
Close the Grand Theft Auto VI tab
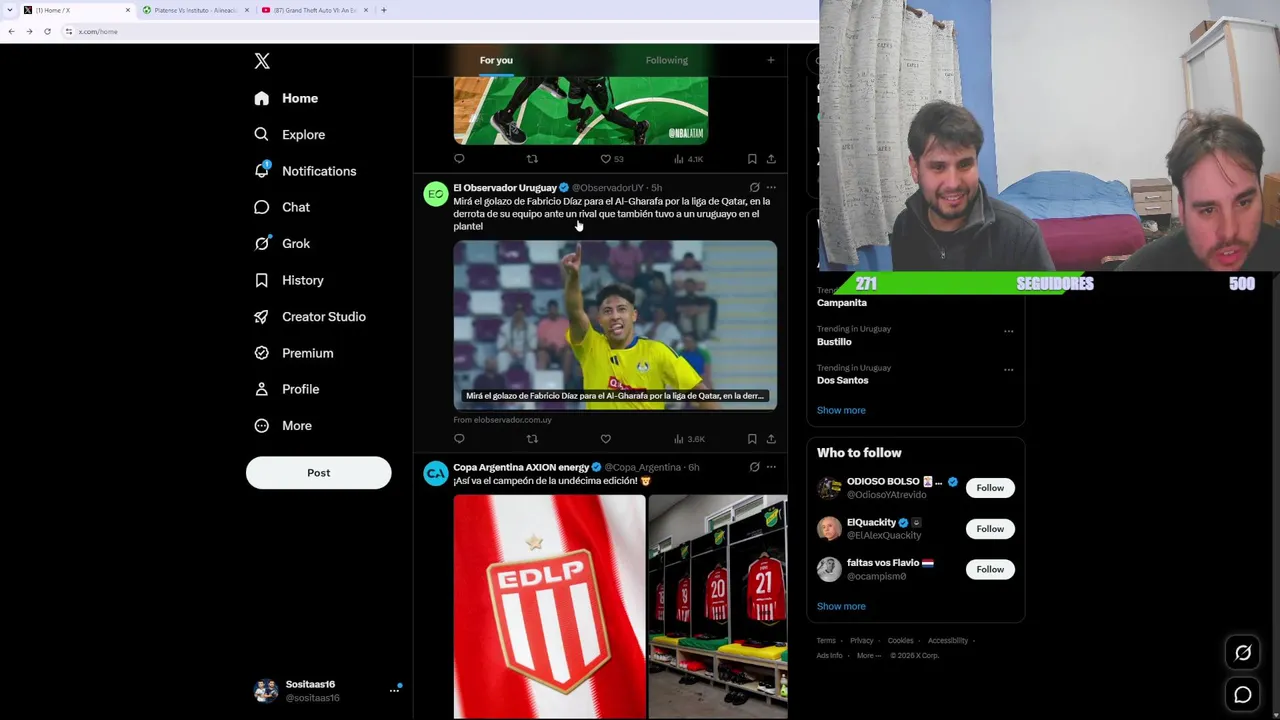click(366, 10)
